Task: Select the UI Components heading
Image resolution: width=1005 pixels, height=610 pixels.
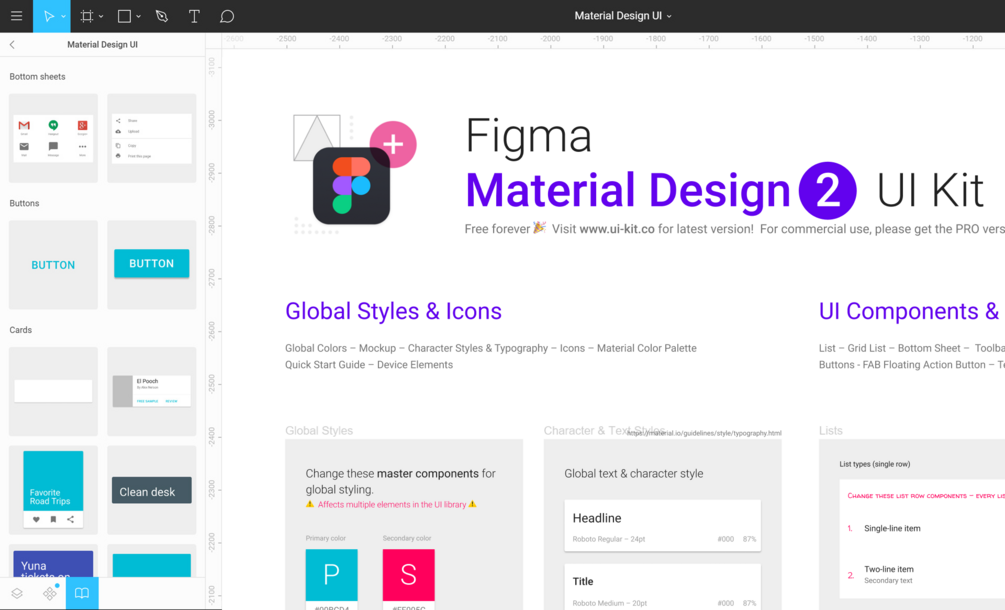Action: click(x=911, y=311)
